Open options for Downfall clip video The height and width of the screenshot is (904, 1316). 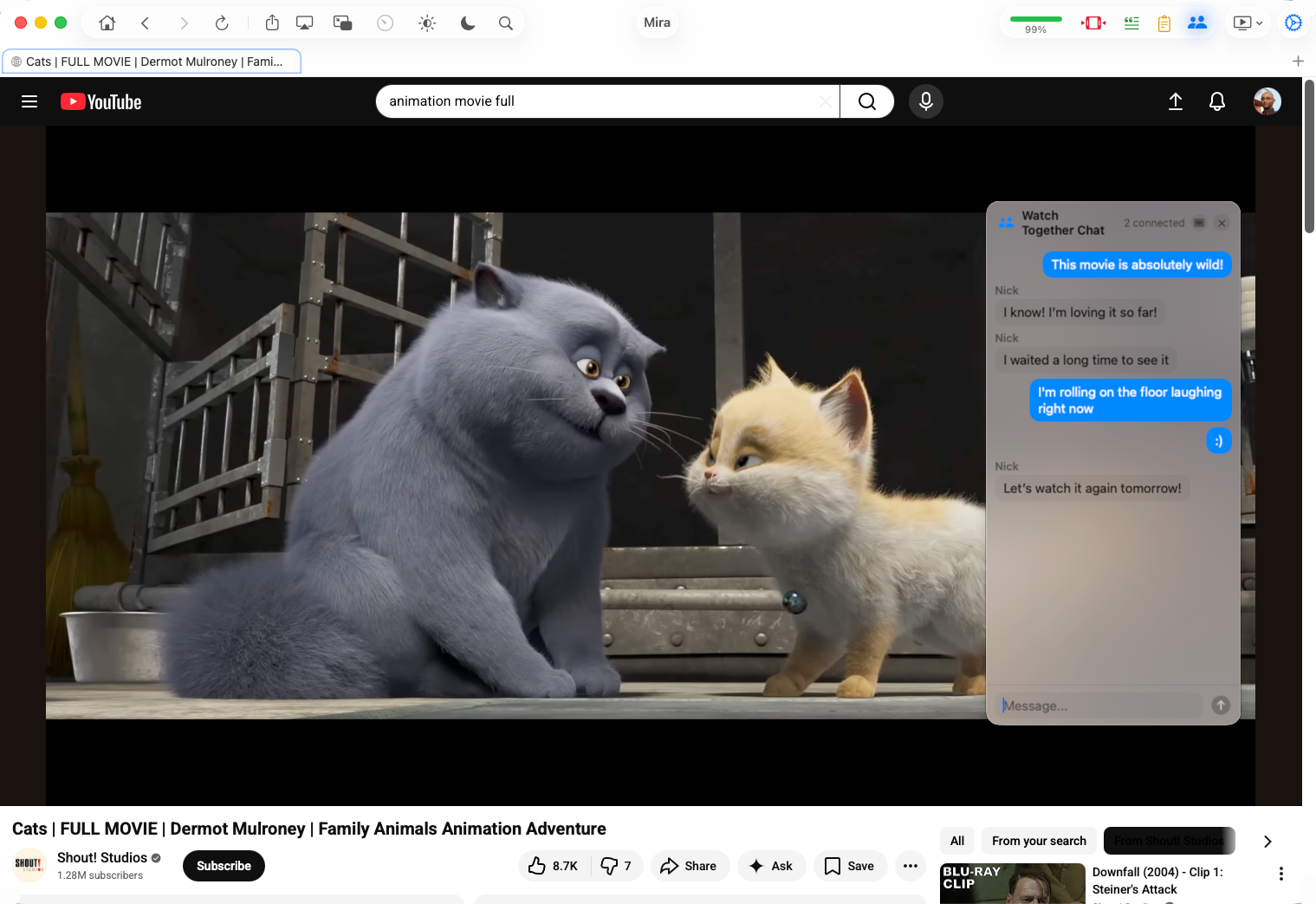click(1281, 874)
